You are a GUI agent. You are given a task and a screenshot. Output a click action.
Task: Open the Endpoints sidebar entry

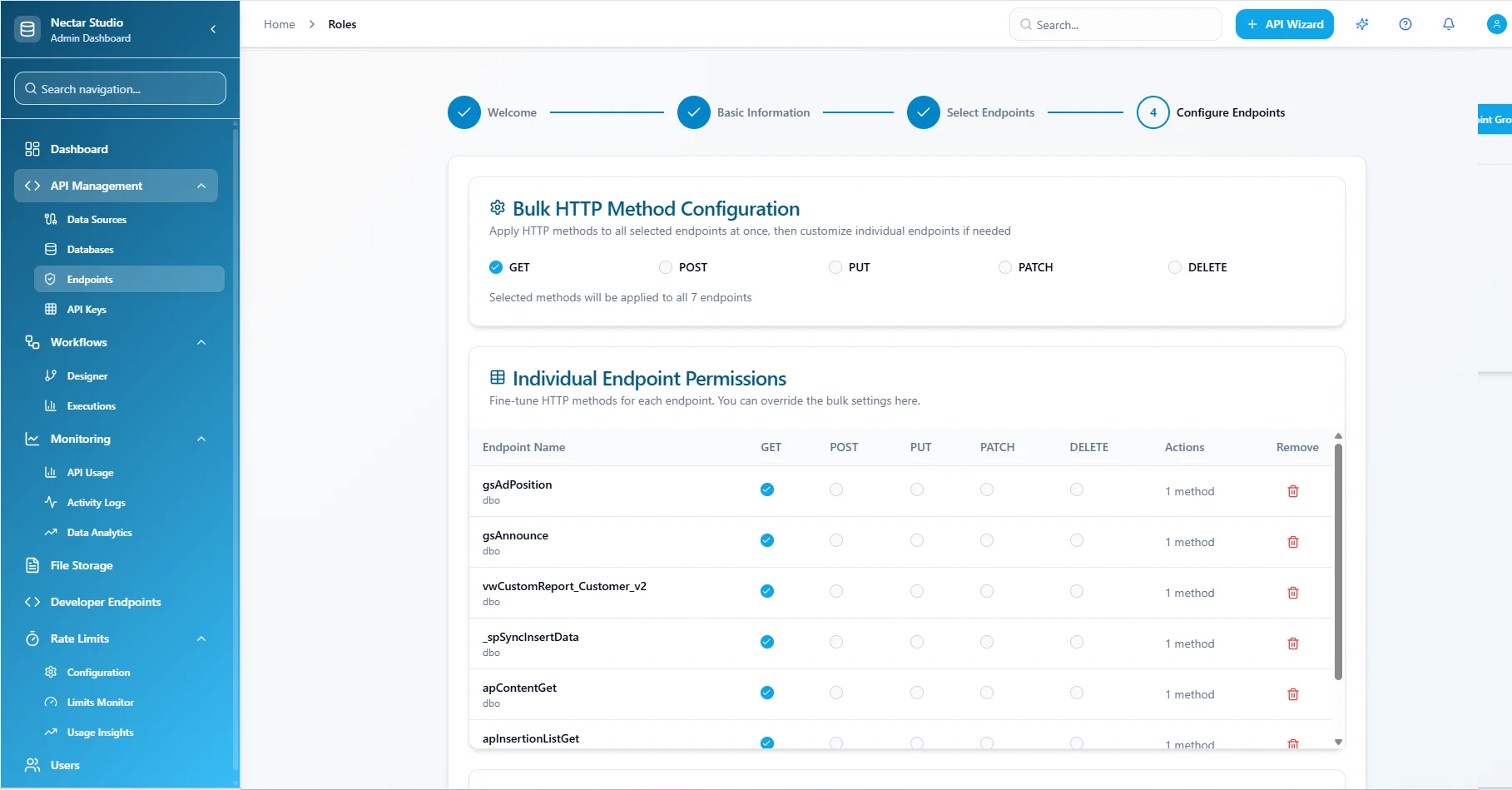click(x=90, y=279)
